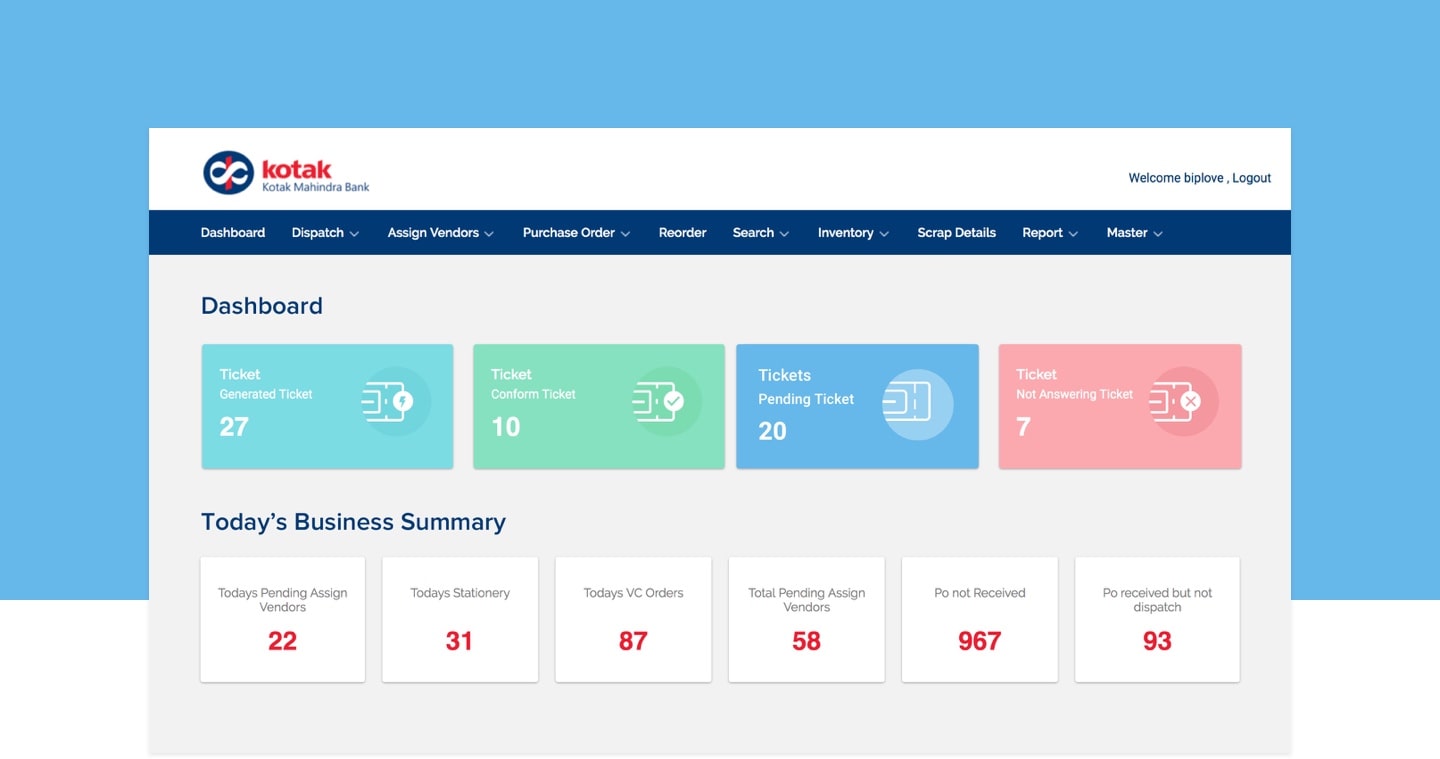Click the value 87
The height and width of the screenshot is (759, 1440).
(633, 641)
